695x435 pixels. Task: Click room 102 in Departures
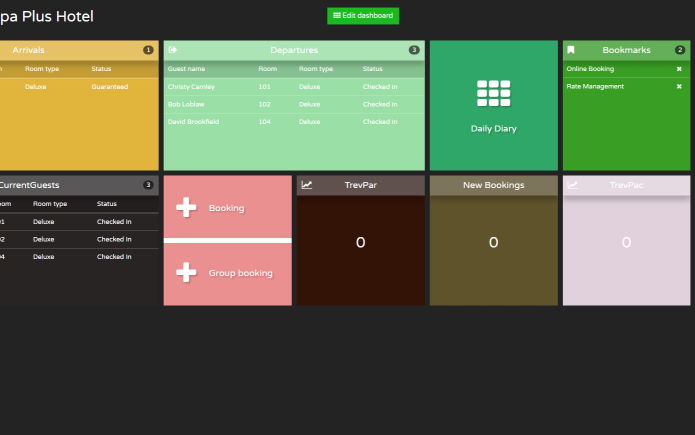pos(264,104)
